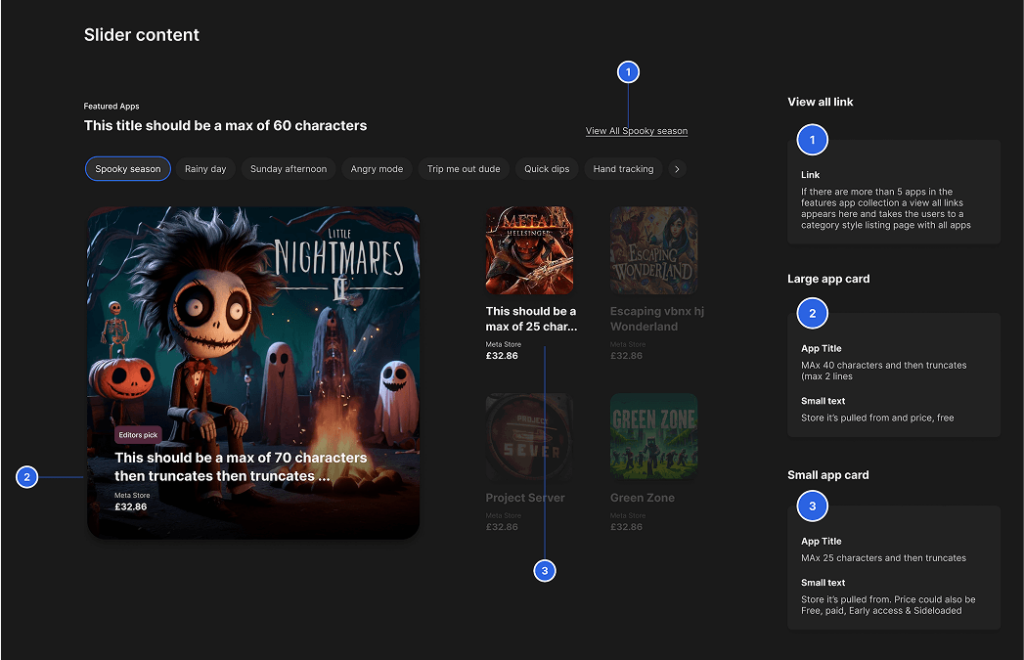Click the number 3 badge in Small app card panel
Screen dimensions: 1024x660
coord(812,507)
